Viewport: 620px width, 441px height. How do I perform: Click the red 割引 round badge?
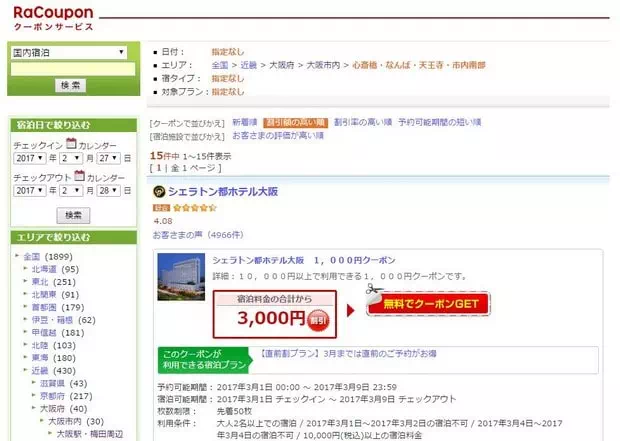click(x=318, y=320)
